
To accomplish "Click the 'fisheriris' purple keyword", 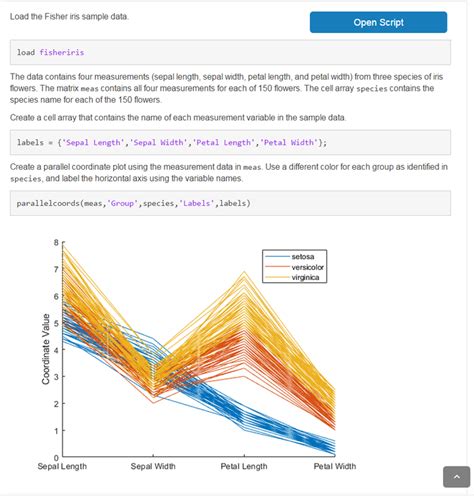I will [x=62, y=52].
